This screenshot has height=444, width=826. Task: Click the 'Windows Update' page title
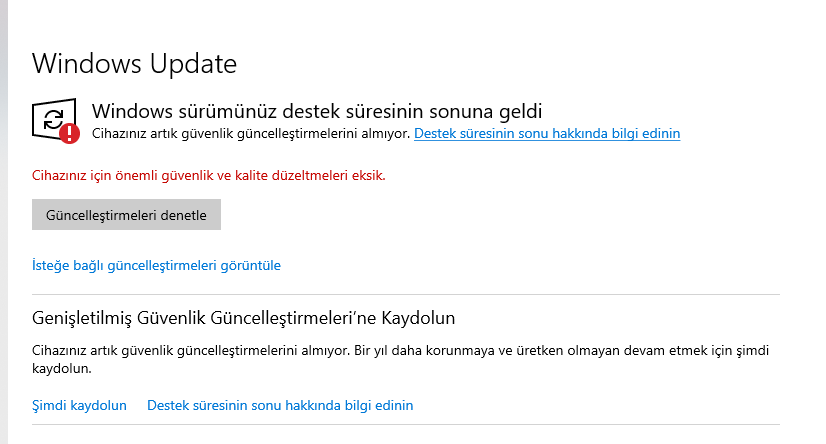[x=134, y=64]
